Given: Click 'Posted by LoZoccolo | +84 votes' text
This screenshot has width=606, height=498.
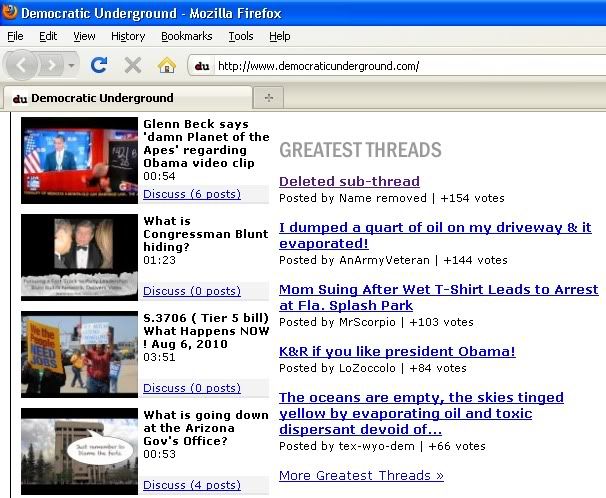Looking at the screenshot, I should [x=373, y=368].
